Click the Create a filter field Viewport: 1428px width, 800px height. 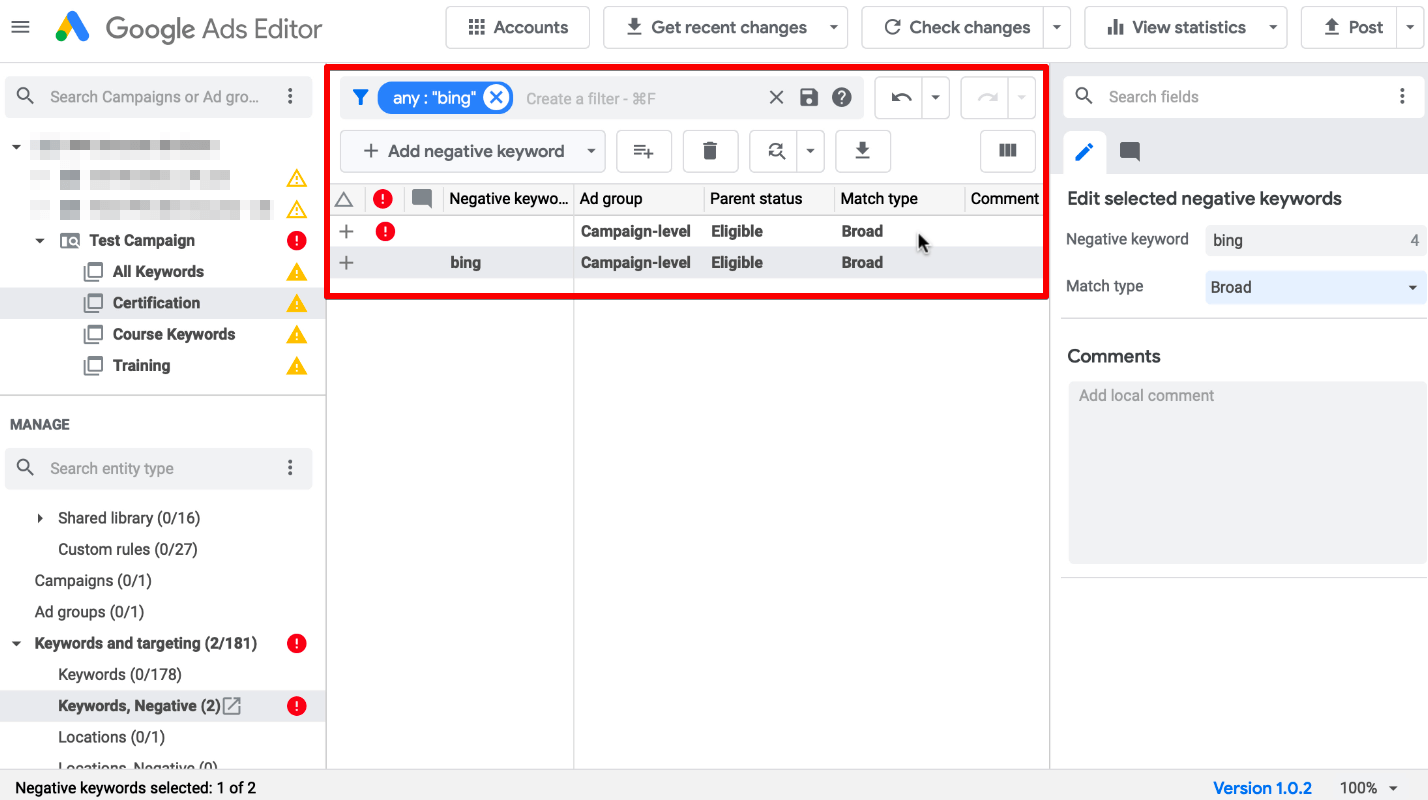tap(640, 98)
